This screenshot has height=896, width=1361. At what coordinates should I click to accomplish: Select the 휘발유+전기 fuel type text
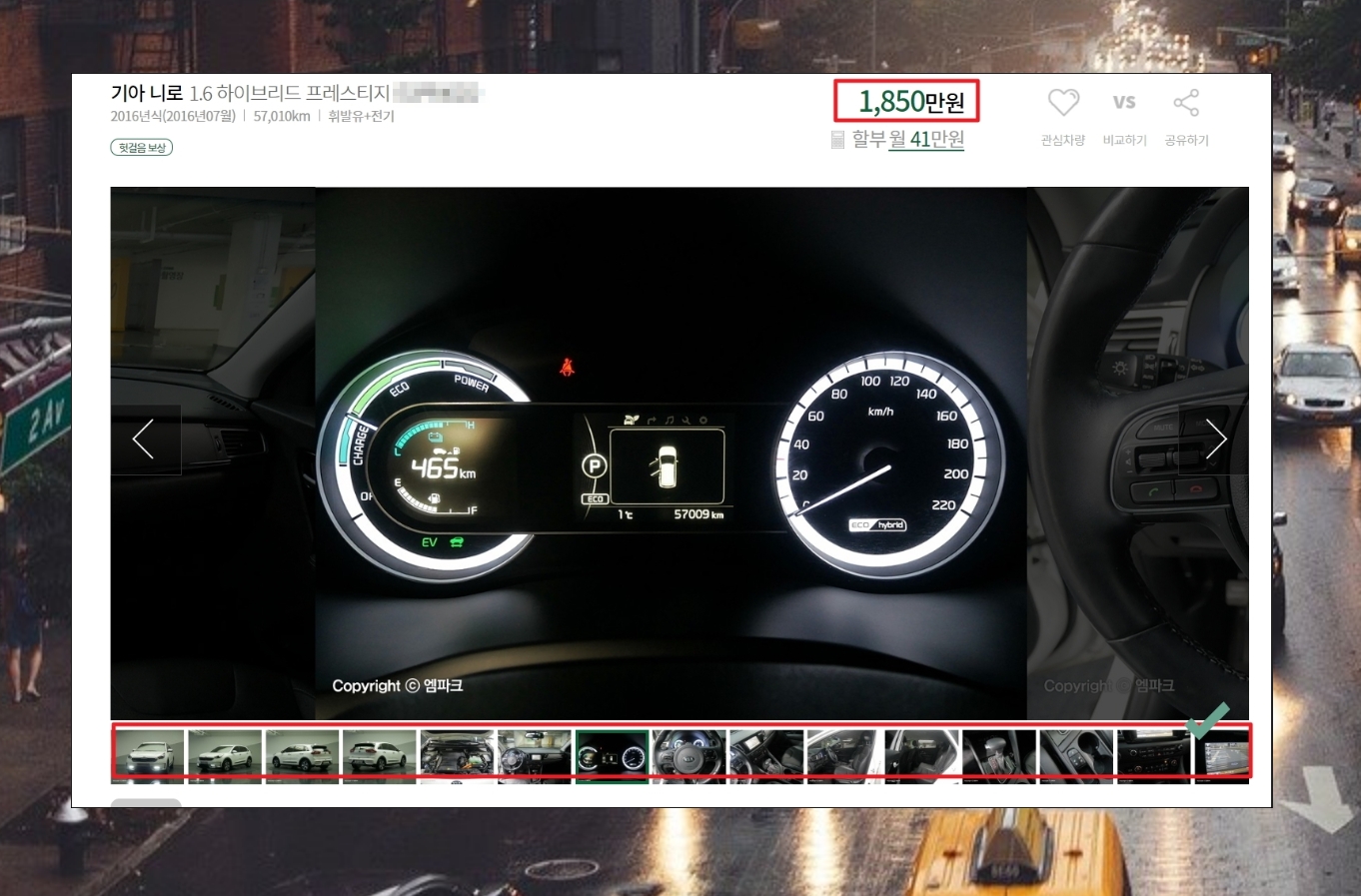click(361, 117)
